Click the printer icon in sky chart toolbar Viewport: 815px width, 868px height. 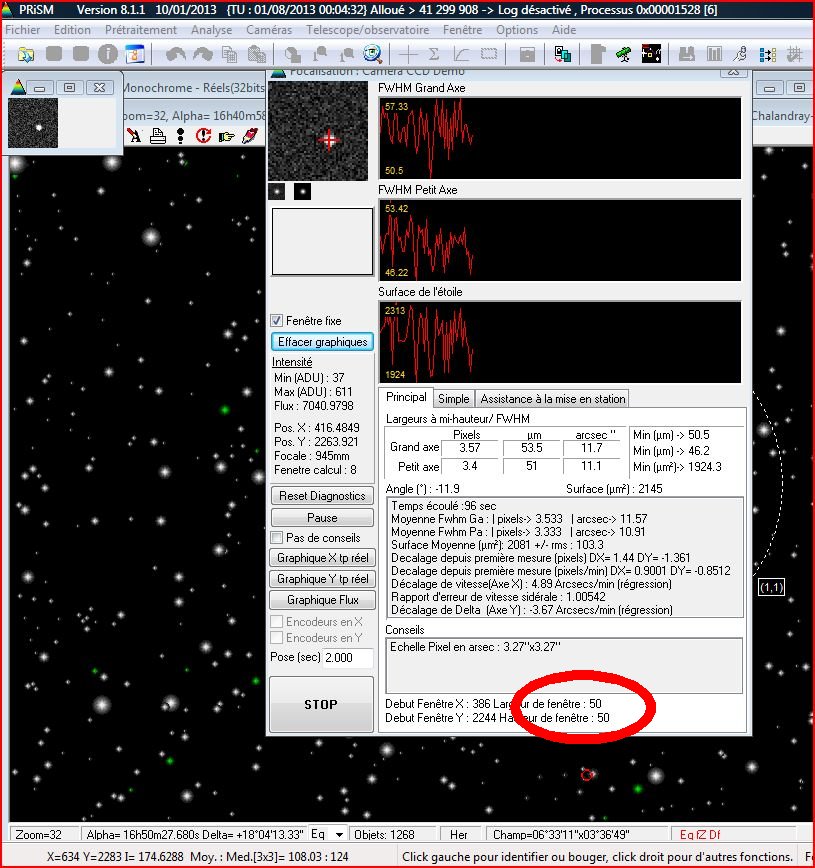(157, 136)
